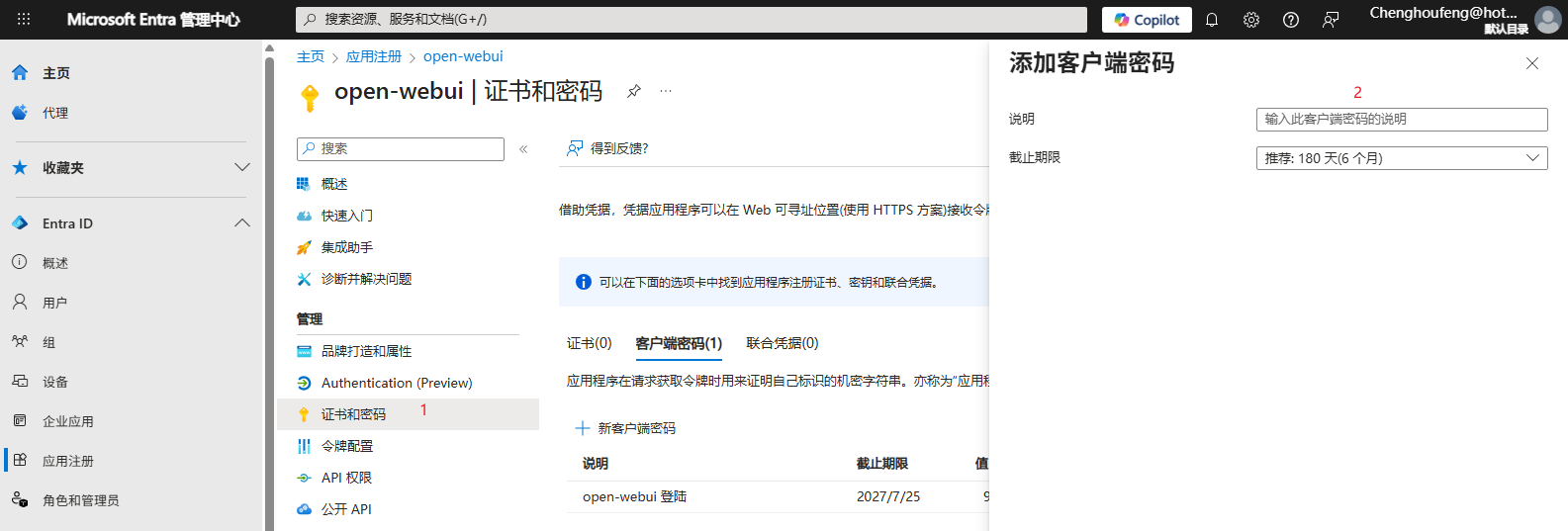The height and width of the screenshot is (531, 1568).
Task: Click the help question mark icon
Action: [1291, 20]
